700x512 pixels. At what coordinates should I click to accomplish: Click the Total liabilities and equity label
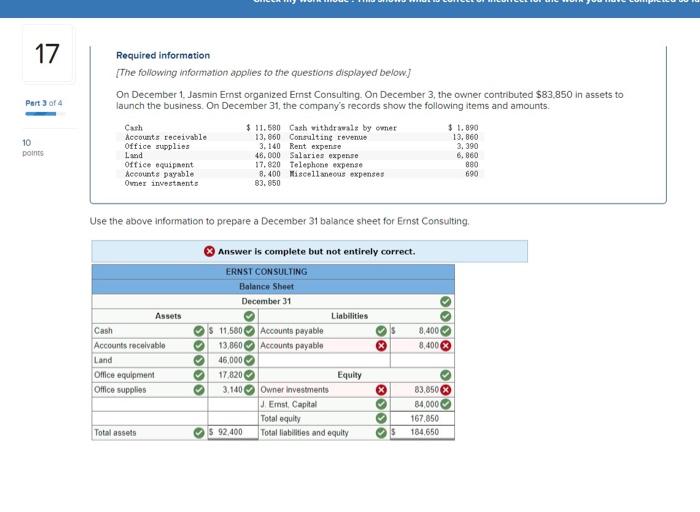(304, 433)
